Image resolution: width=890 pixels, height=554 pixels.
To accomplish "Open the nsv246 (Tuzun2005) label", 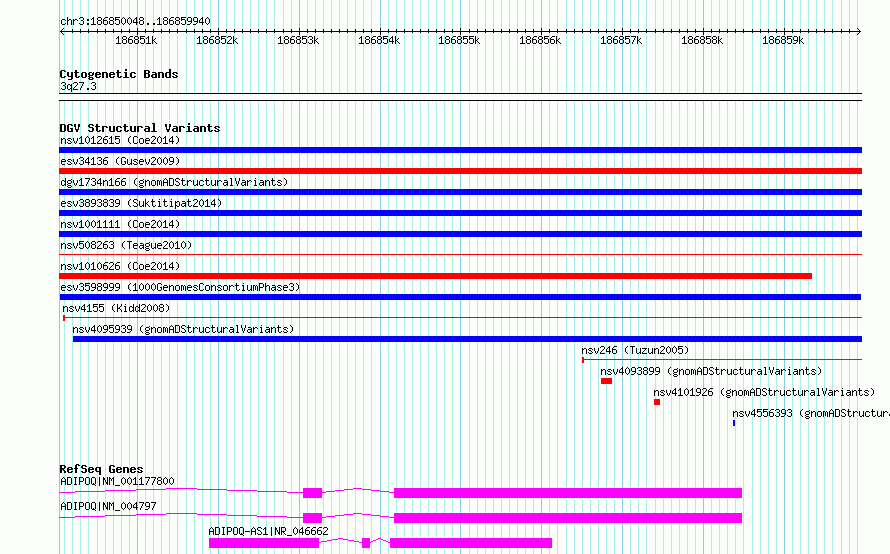I will pyautogui.click(x=635, y=350).
